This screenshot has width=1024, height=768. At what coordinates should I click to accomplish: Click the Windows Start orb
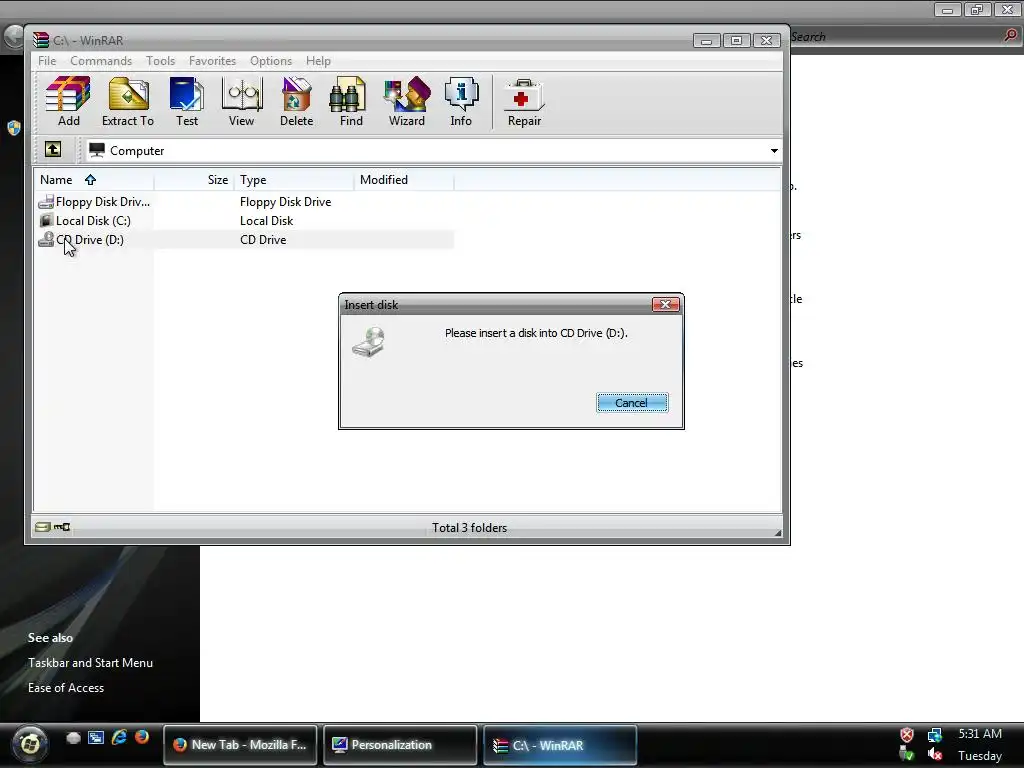[x=29, y=744]
